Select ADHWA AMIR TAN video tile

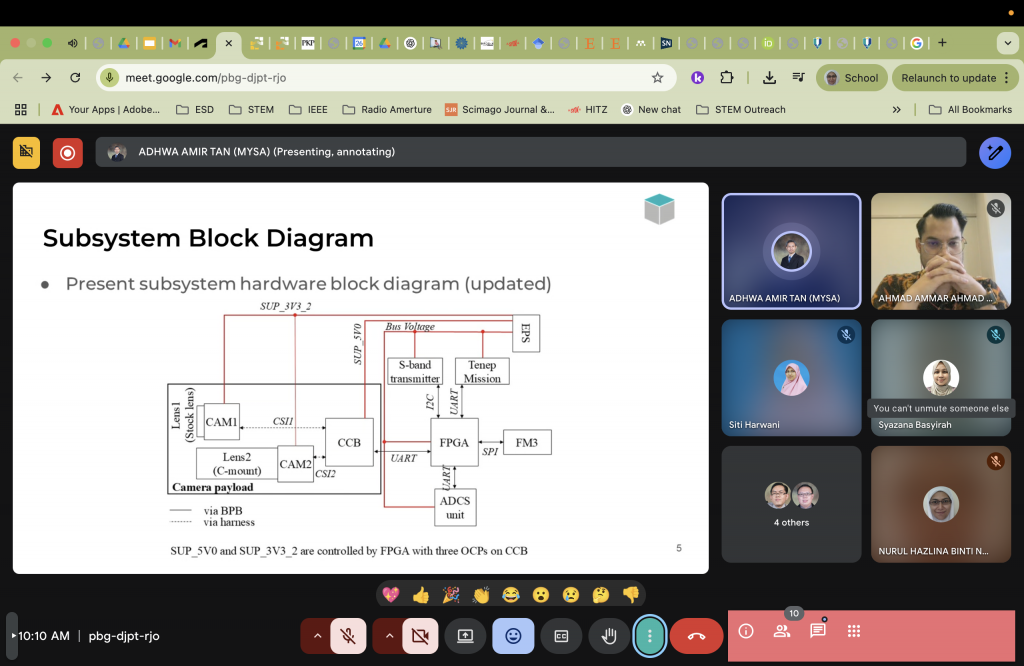(792, 251)
